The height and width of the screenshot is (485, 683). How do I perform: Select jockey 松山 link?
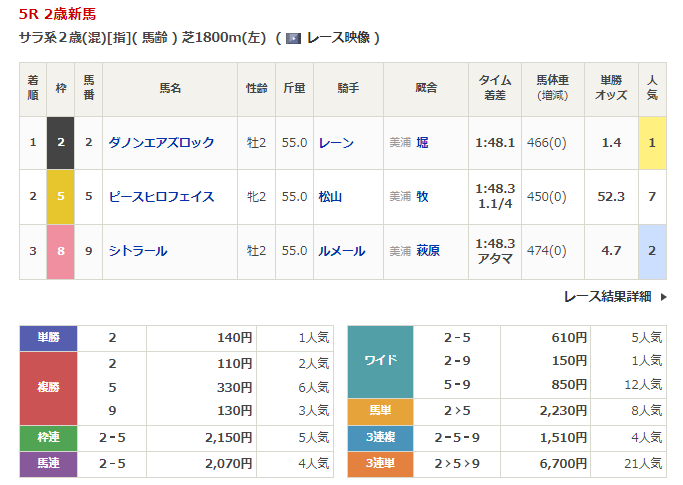click(x=331, y=197)
